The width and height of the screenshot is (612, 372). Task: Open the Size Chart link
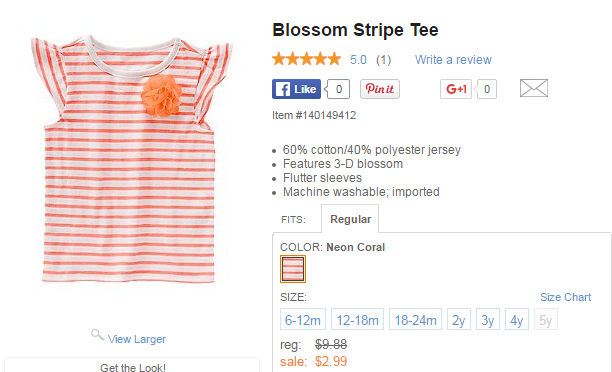(x=566, y=297)
